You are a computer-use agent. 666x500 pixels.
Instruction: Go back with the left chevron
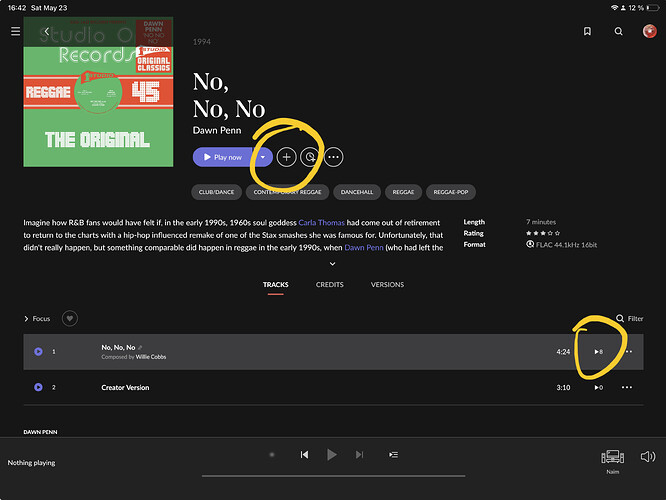coord(47,31)
